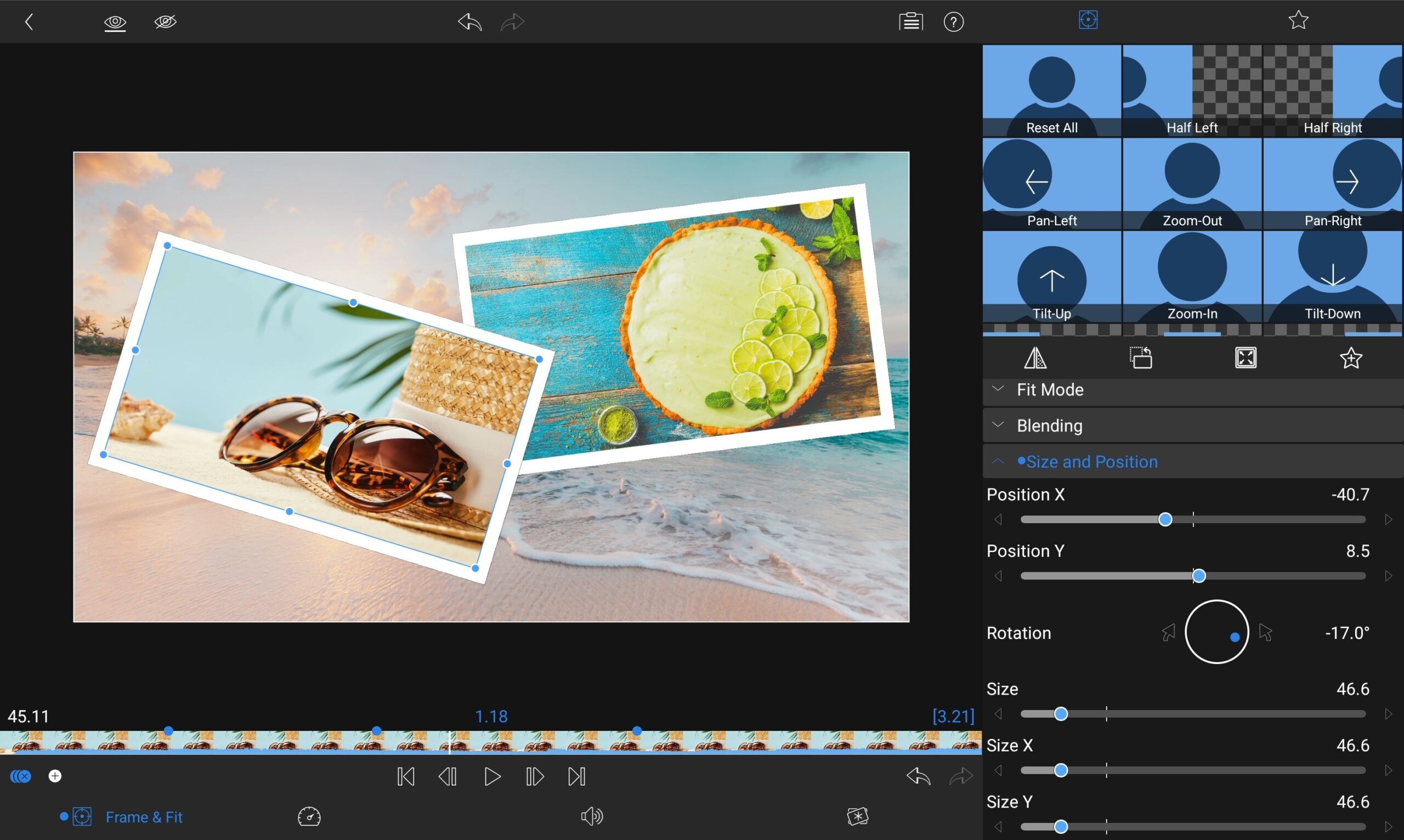The width and height of the screenshot is (1404, 840).
Task: Click the rotate-layer icon
Action: click(1141, 357)
